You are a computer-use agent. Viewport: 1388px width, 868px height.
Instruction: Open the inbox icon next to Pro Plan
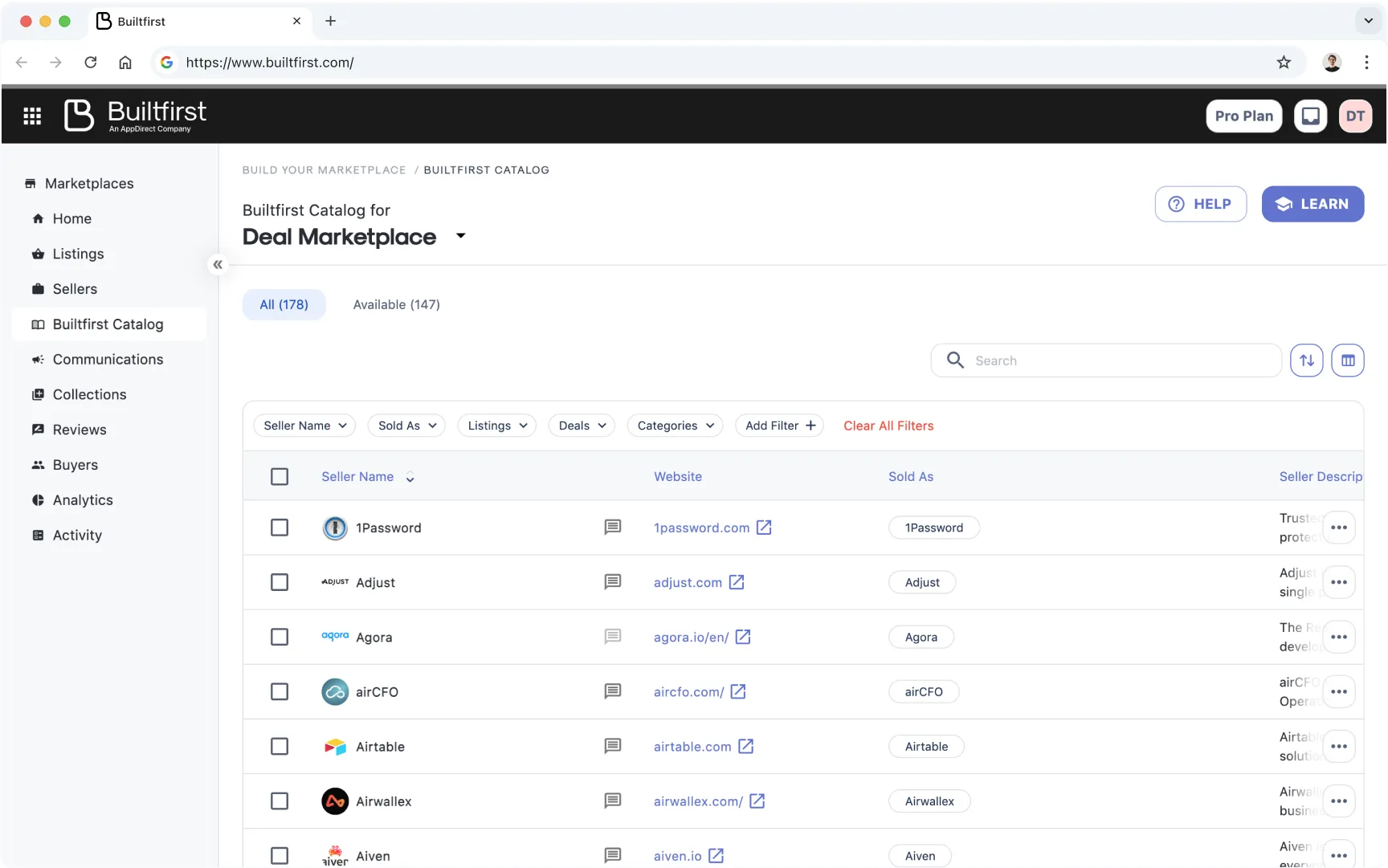[x=1310, y=116]
